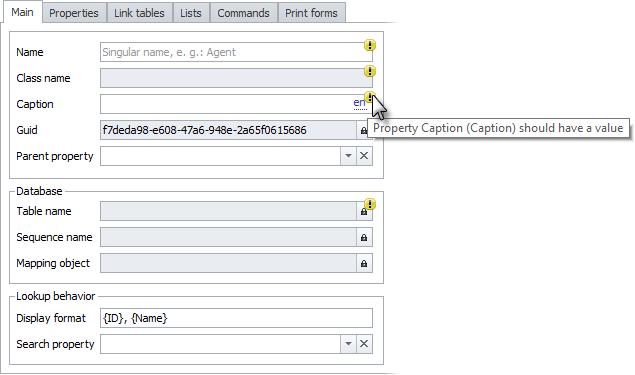Unlock the Table name field lock icon

click(364, 212)
